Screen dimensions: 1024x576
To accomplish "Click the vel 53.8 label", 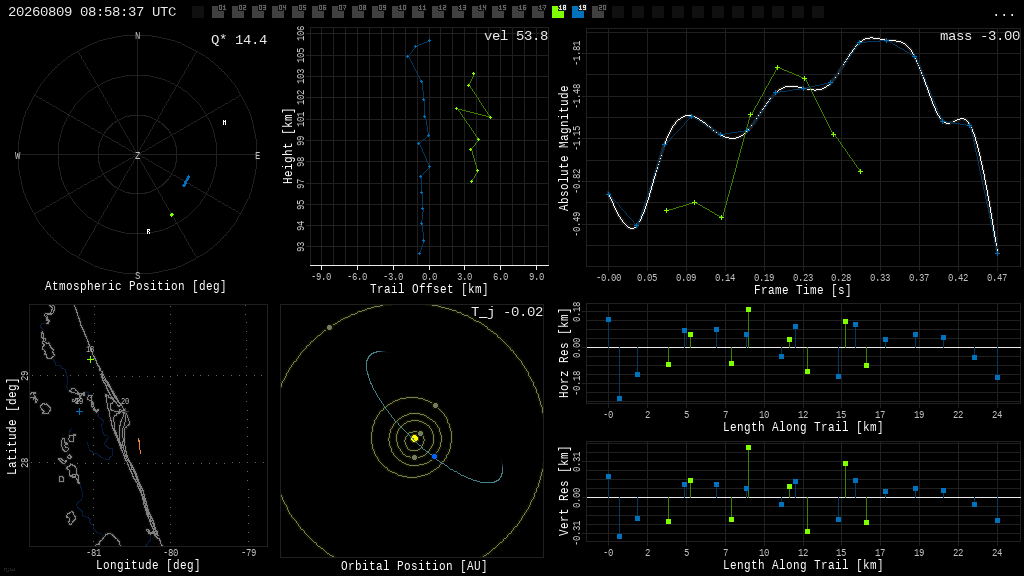I will (516, 36).
